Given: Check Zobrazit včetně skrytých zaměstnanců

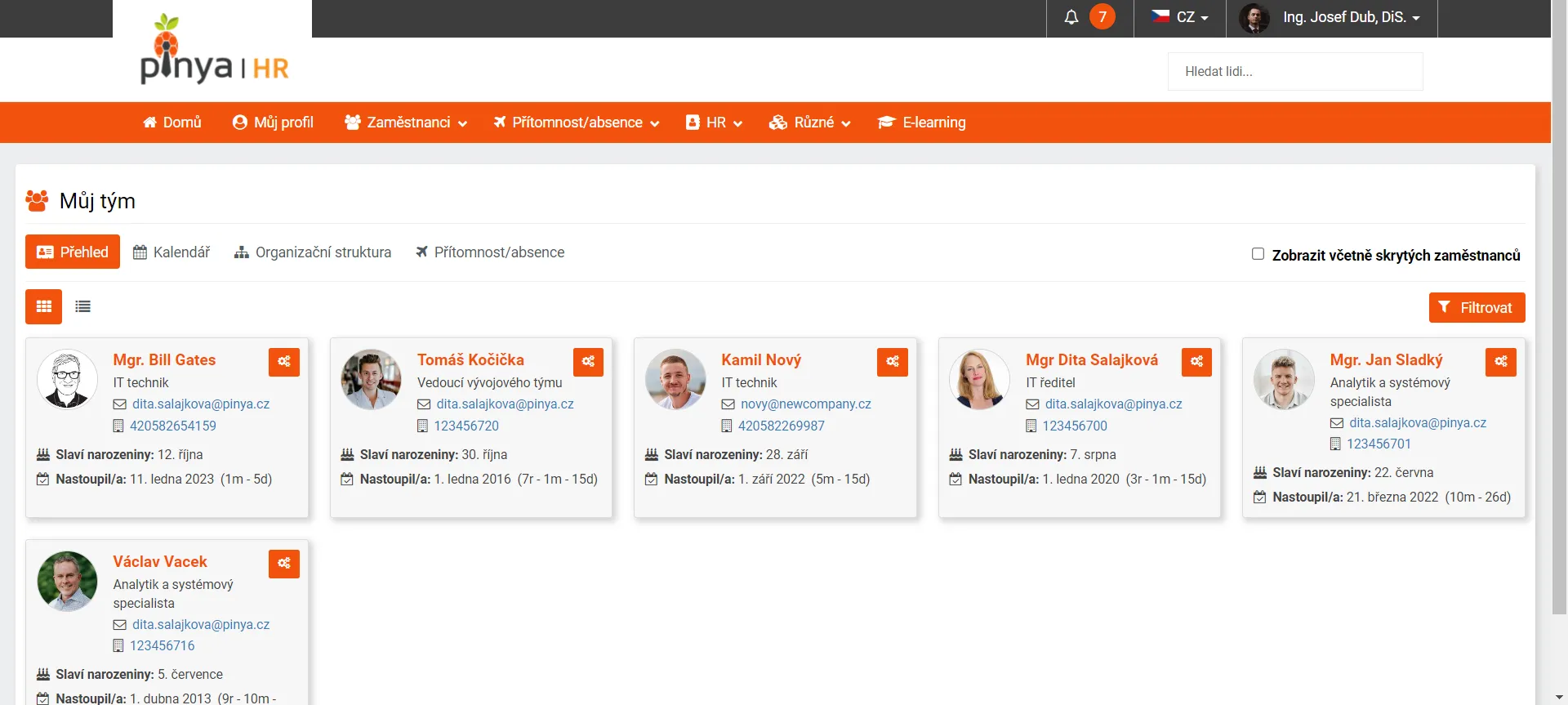Looking at the screenshot, I should 1258,254.
